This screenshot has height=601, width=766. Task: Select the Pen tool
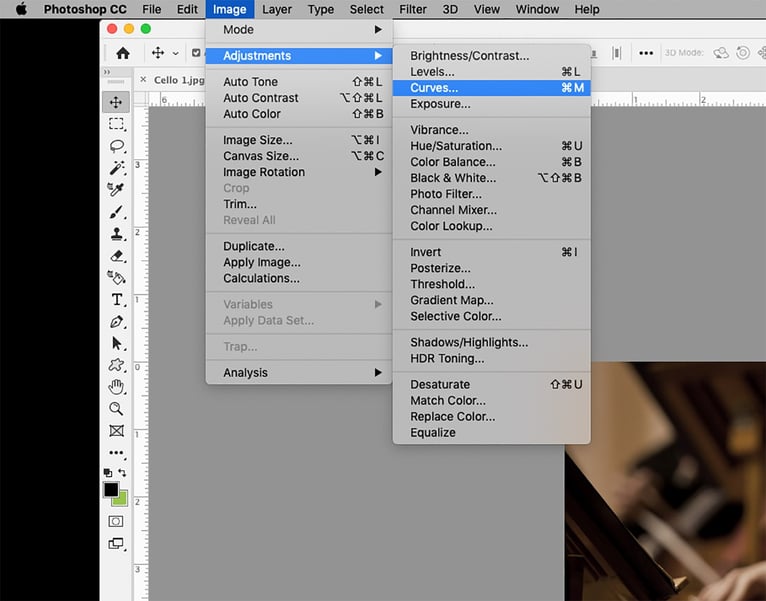pos(117,322)
